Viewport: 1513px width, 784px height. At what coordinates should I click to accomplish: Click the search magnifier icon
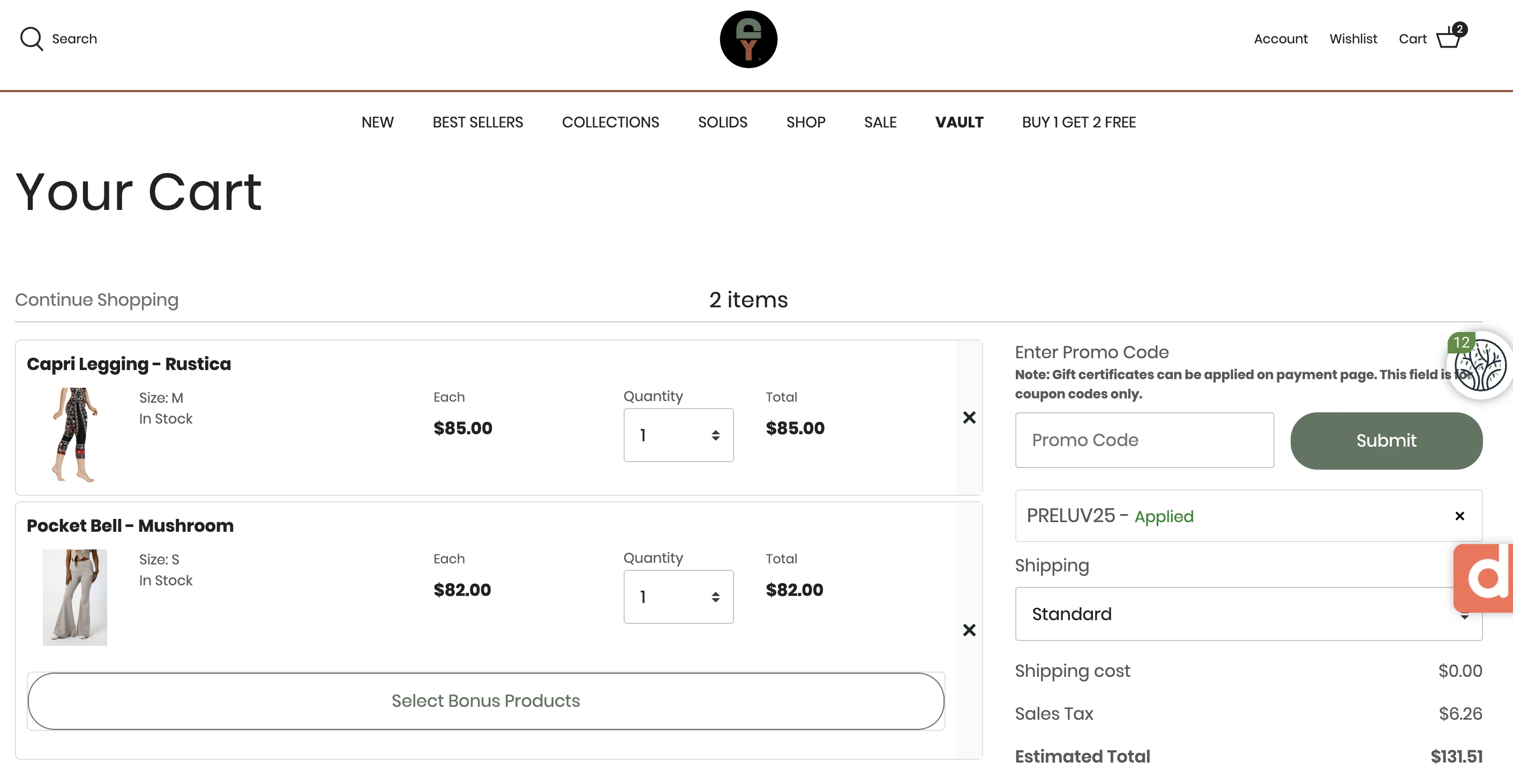tap(32, 39)
